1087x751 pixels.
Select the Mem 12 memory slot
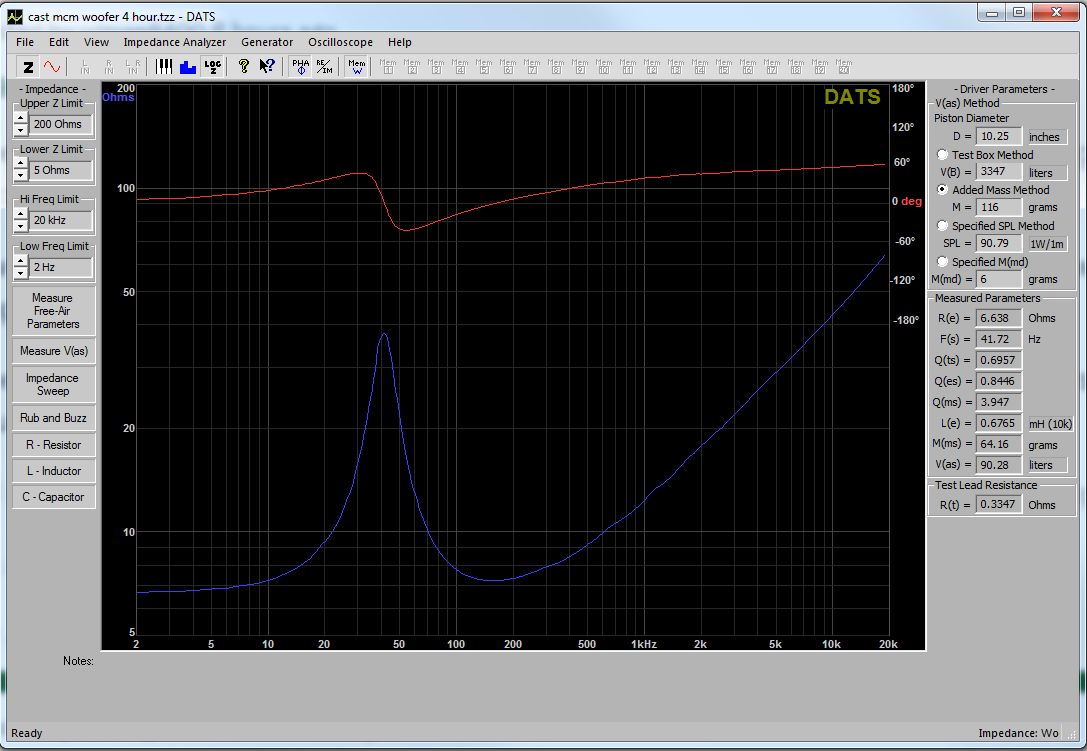pos(652,67)
